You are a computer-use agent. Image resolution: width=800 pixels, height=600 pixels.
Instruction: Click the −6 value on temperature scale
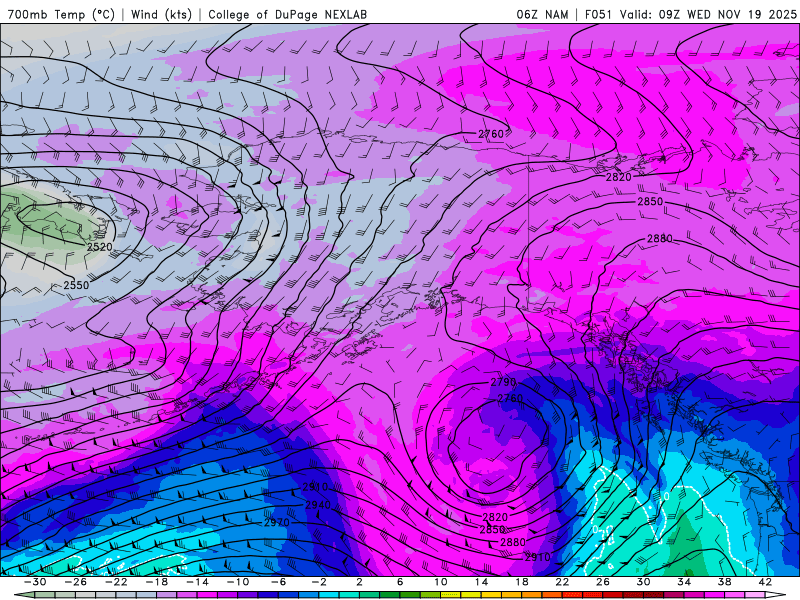[x=279, y=582]
